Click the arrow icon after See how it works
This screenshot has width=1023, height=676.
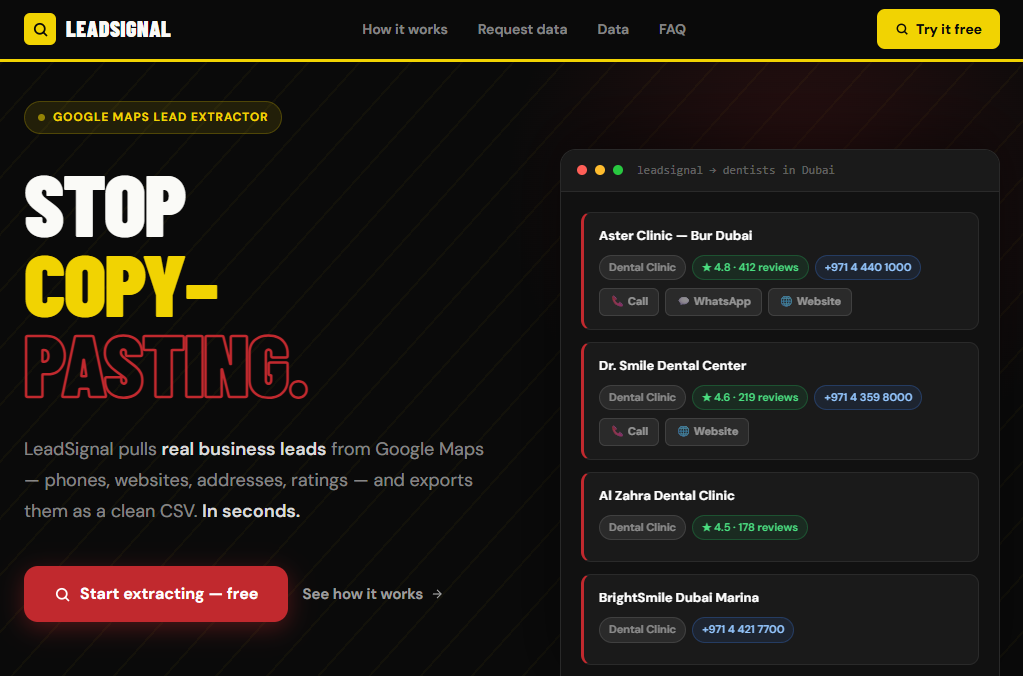(437, 594)
